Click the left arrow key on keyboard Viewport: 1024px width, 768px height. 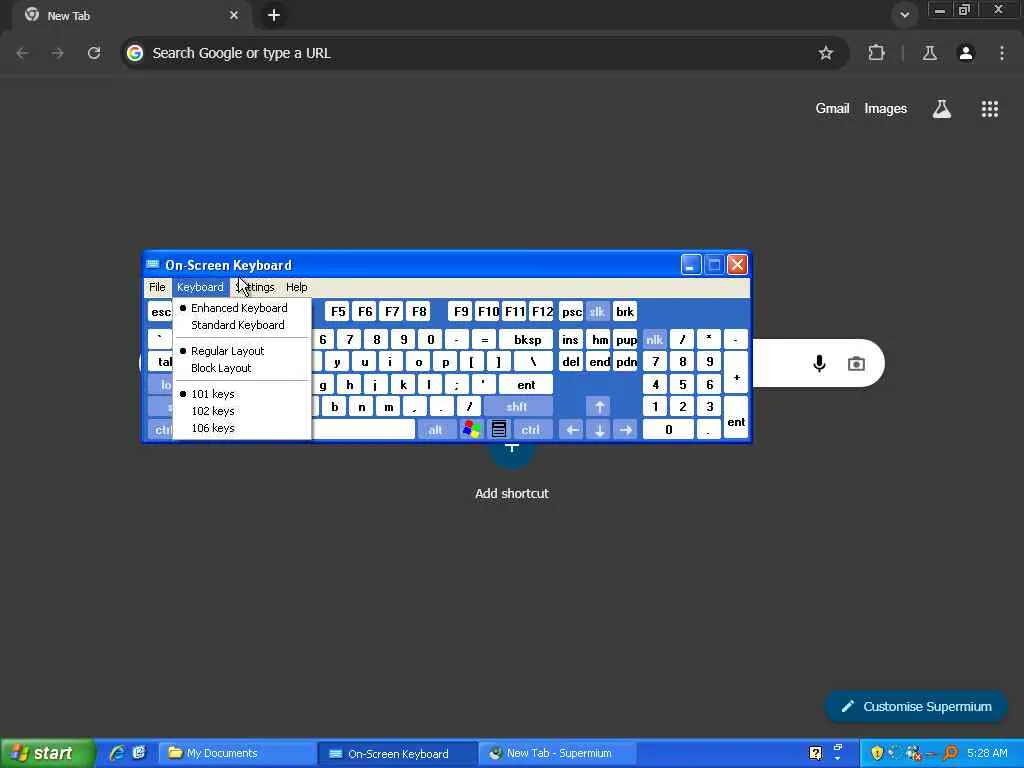coord(572,430)
